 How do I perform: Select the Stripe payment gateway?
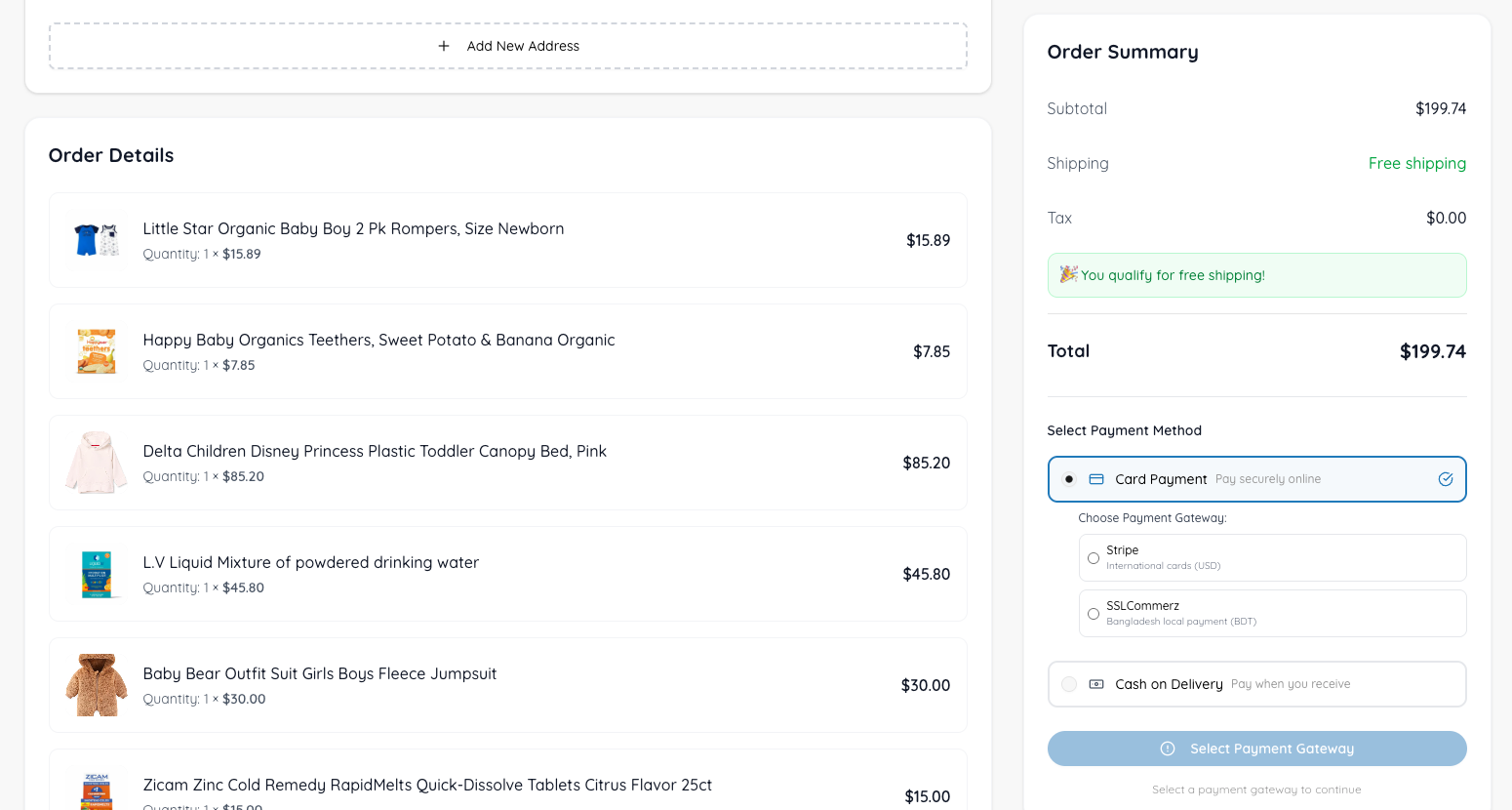click(1094, 557)
